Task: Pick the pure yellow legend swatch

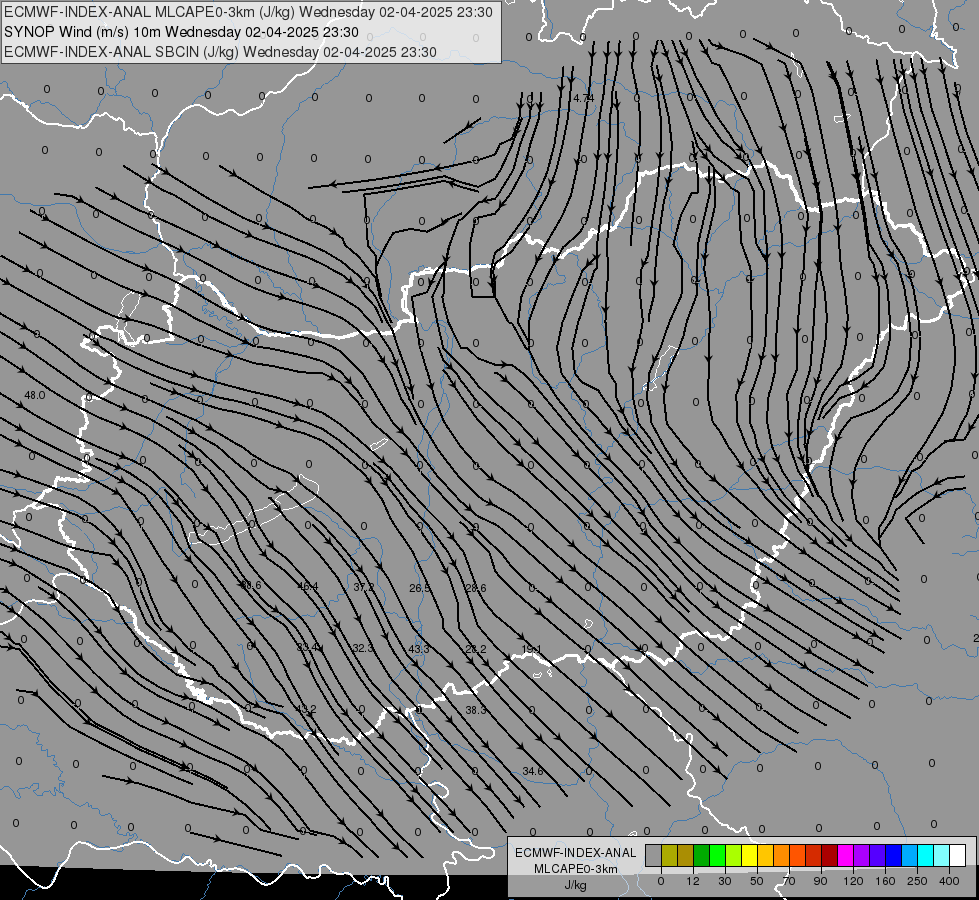Action: [749, 856]
